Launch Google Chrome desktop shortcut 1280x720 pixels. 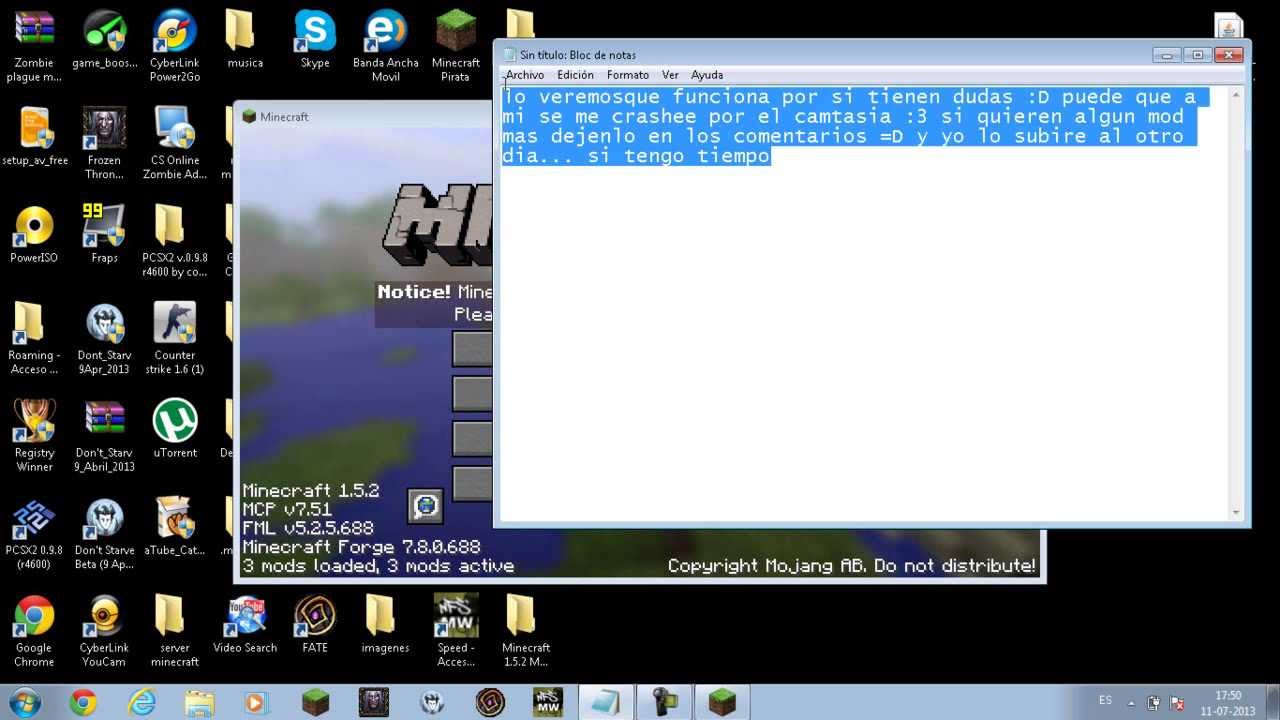(34, 630)
